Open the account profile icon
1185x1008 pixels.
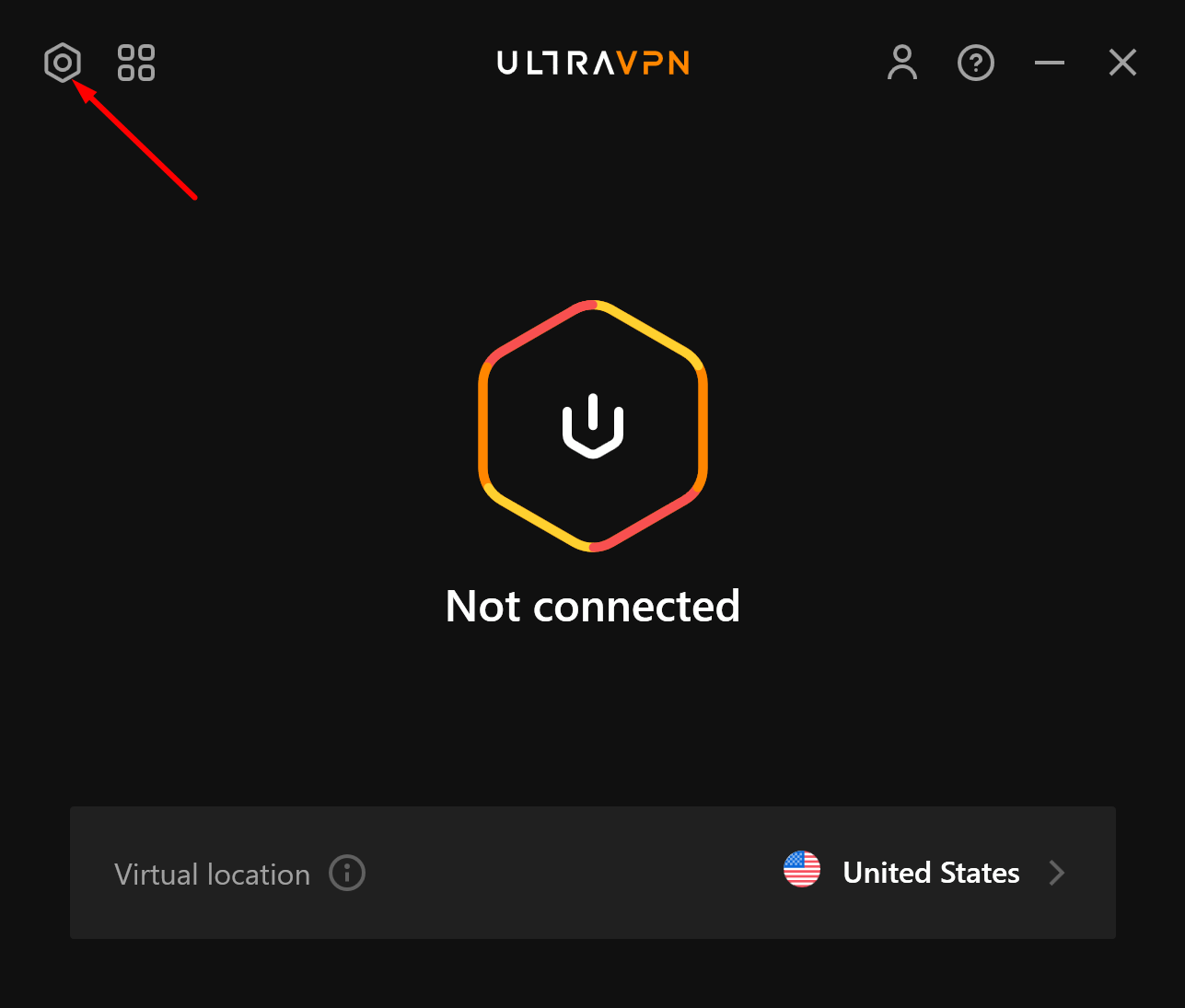pyautogui.click(x=902, y=63)
